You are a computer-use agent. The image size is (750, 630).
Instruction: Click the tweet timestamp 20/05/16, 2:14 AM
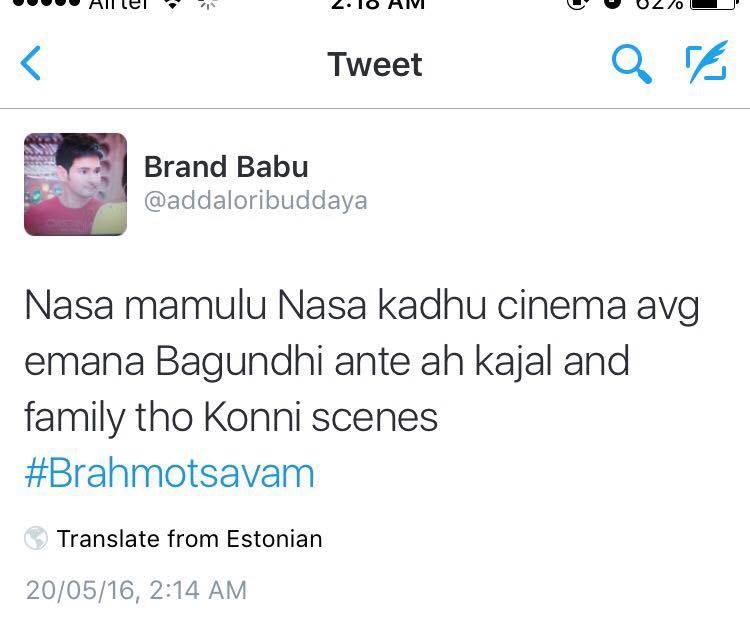pos(136,590)
